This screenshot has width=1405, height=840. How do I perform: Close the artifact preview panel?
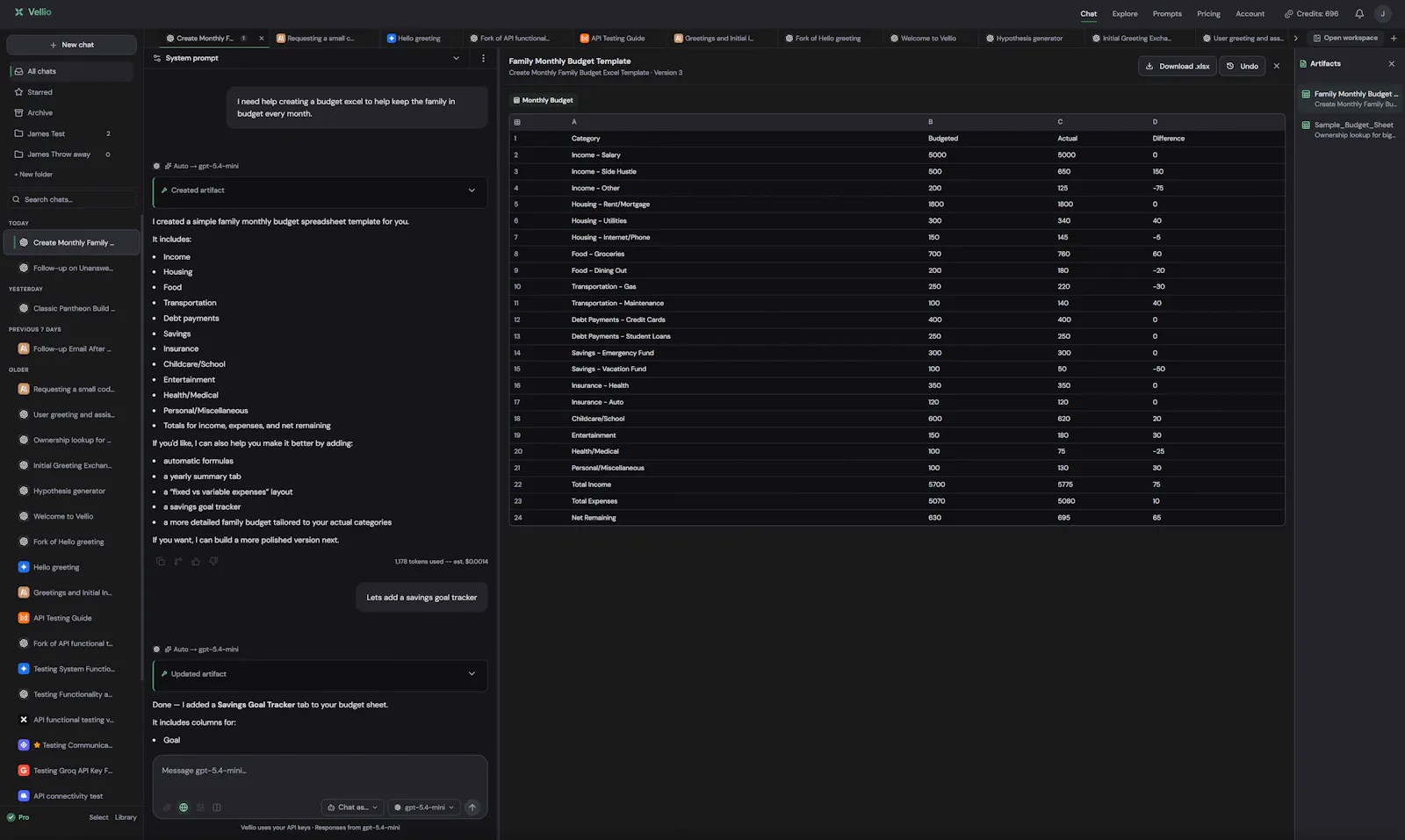(x=1277, y=66)
